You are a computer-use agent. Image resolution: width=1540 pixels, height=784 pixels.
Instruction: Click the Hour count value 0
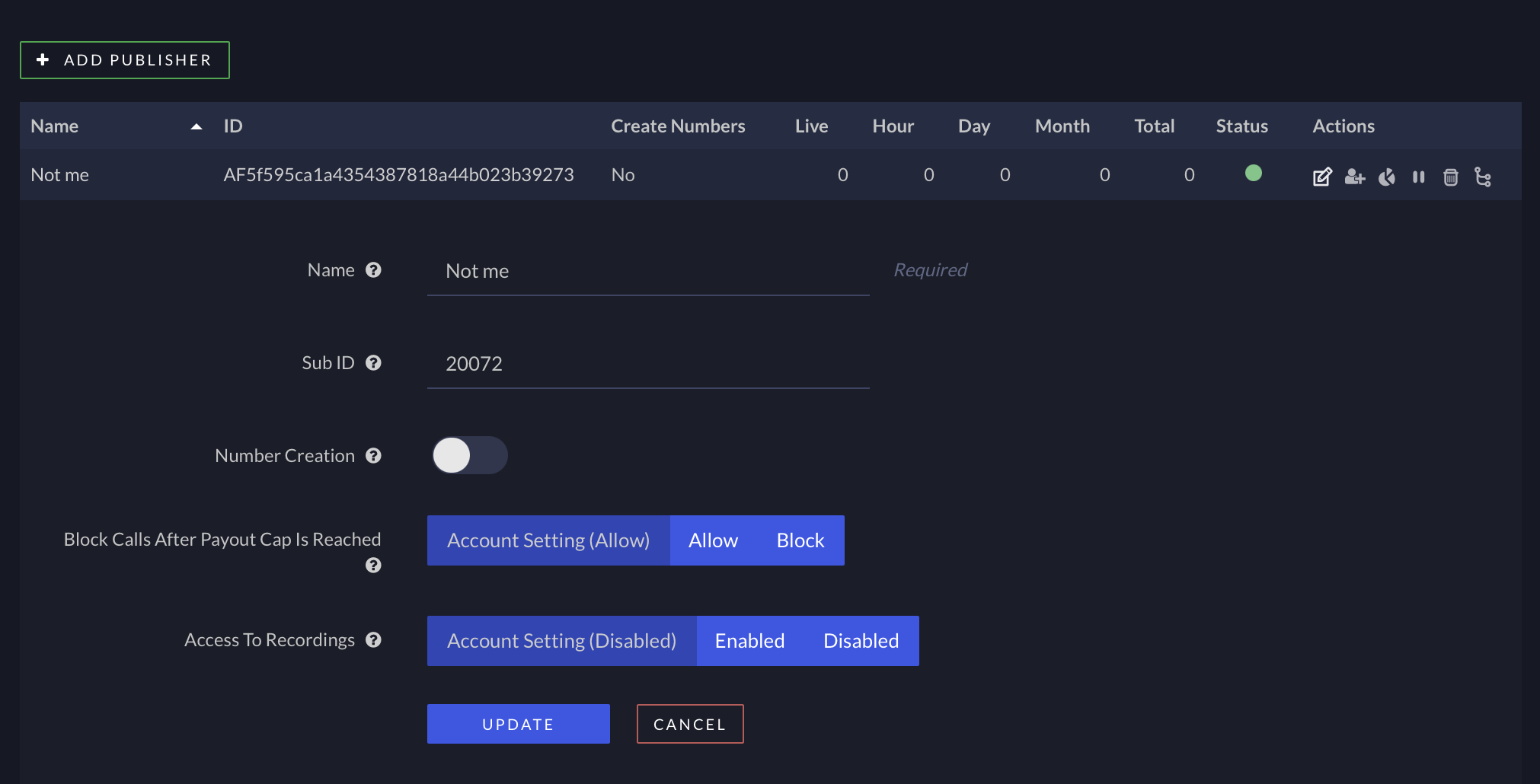tap(929, 175)
